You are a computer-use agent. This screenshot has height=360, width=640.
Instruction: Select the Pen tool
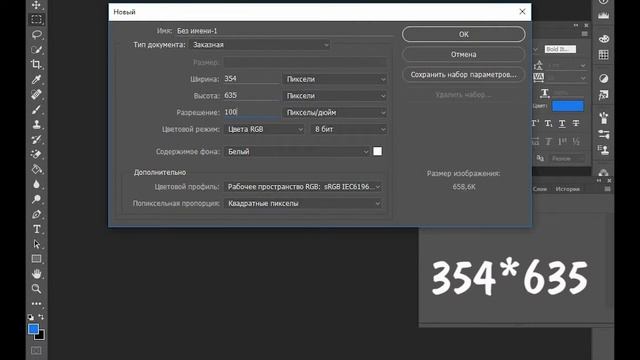coord(36,214)
